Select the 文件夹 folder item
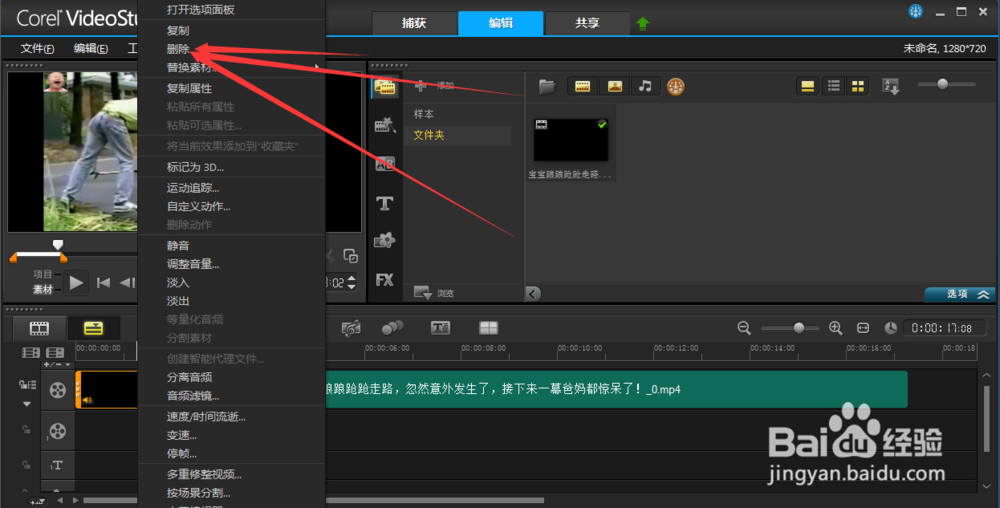This screenshot has width=1000, height=508. pos(457,135)
